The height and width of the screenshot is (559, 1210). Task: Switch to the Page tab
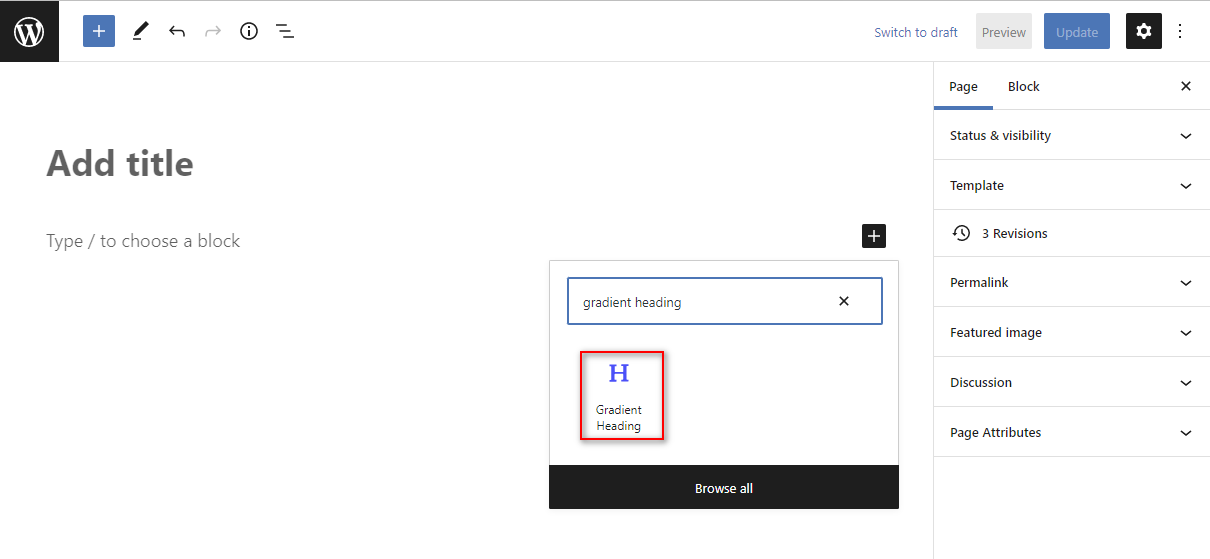coord(963,86)
